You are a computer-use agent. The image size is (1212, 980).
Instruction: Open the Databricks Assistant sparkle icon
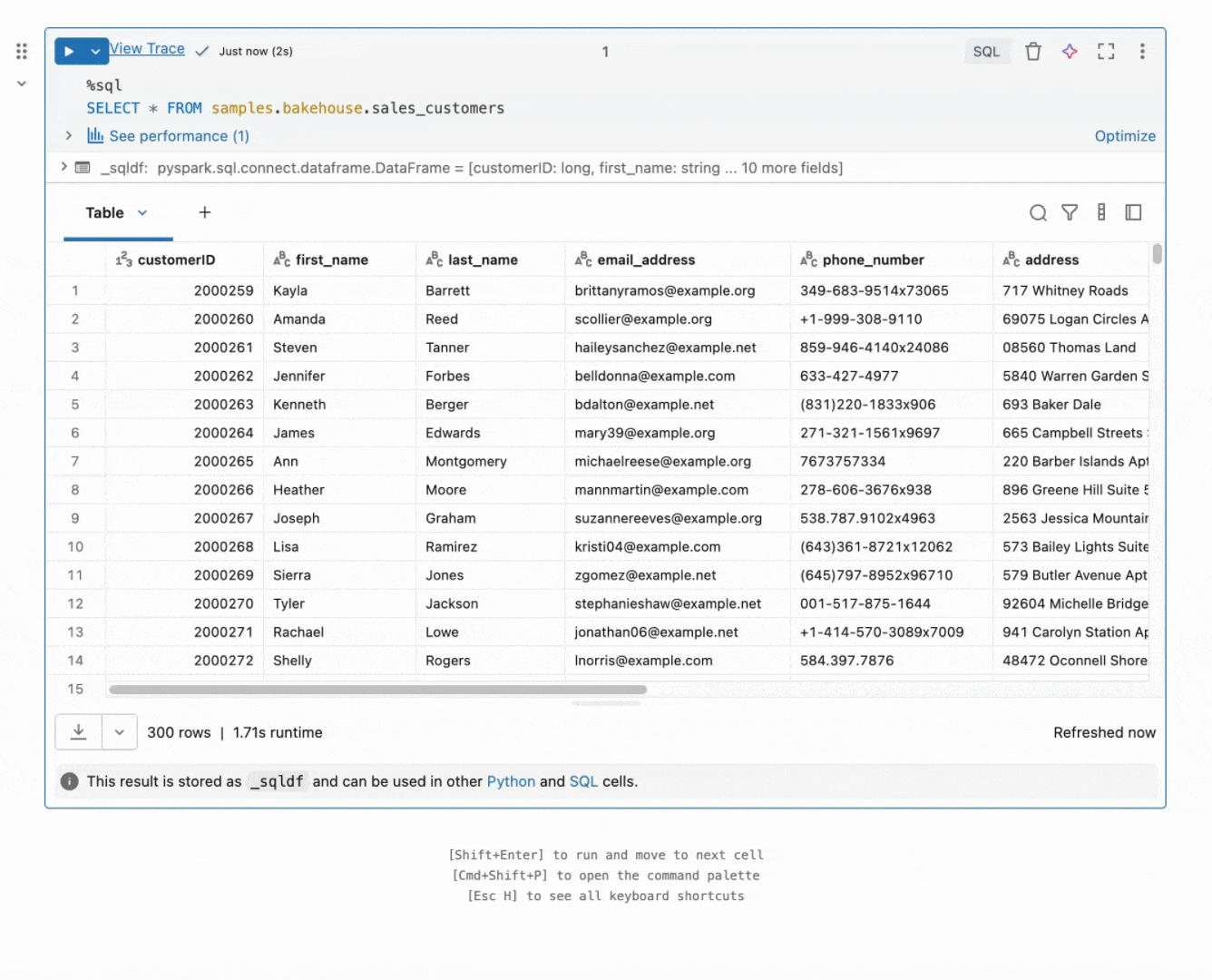[x=1070, y=52]
